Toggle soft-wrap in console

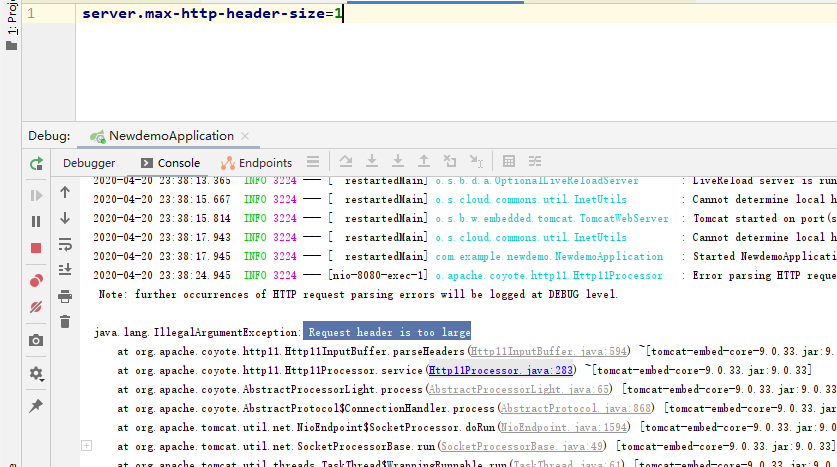(x=65, y=244)
